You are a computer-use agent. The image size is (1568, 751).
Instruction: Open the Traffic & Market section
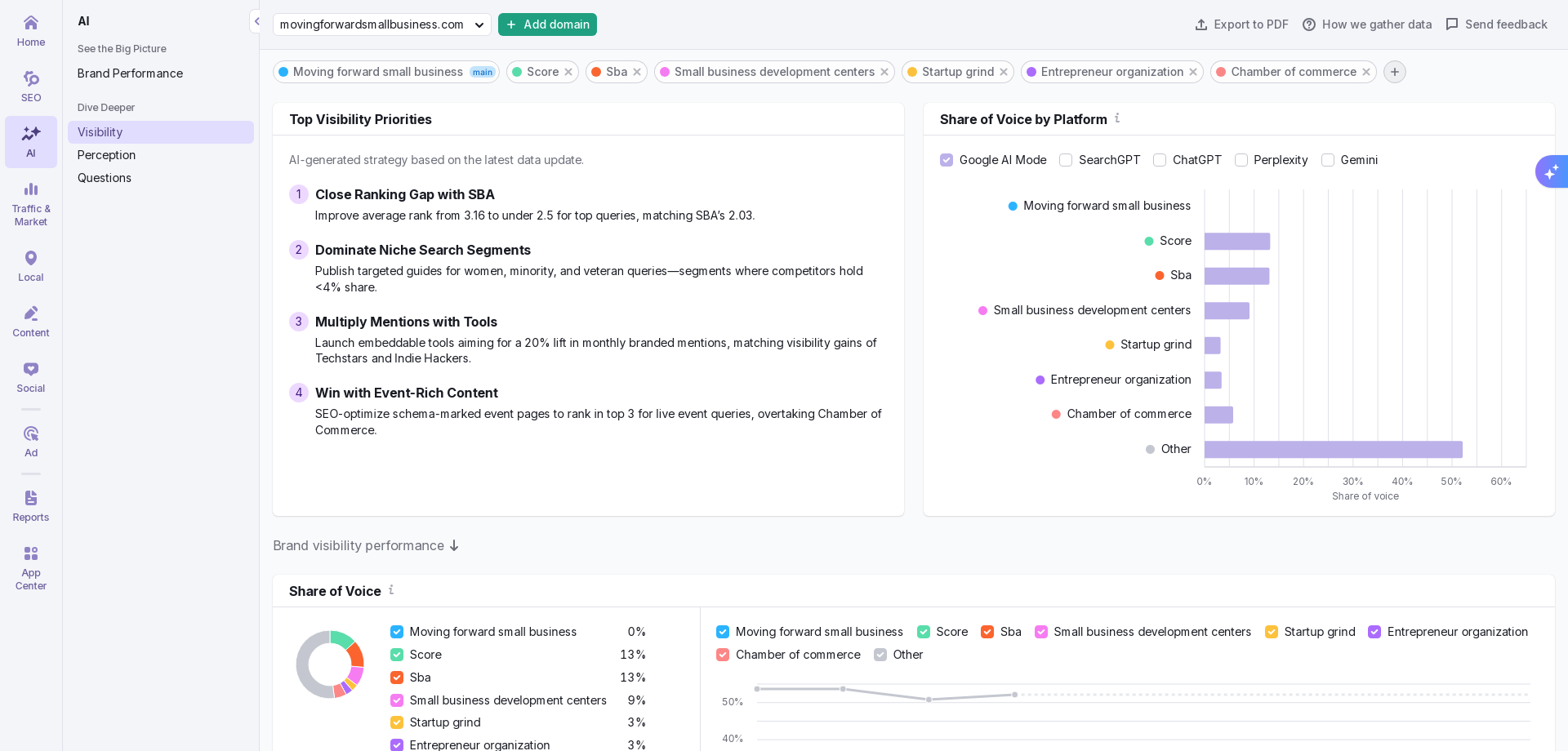pos(31,204)
